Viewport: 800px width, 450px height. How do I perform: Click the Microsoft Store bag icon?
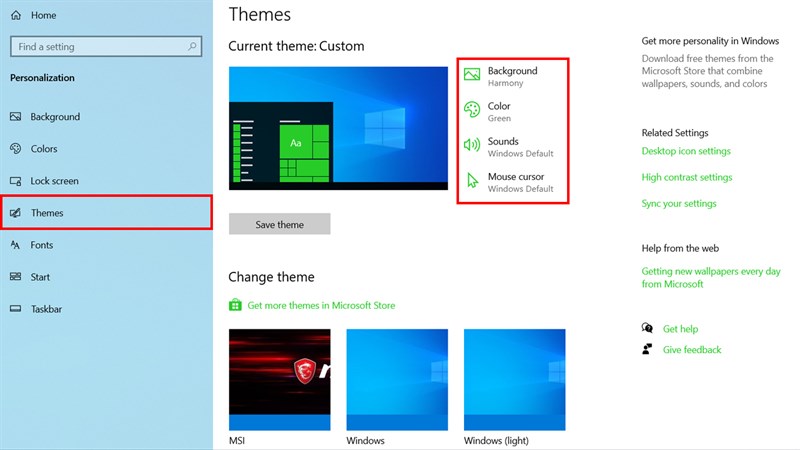click(x=235, y=305)
